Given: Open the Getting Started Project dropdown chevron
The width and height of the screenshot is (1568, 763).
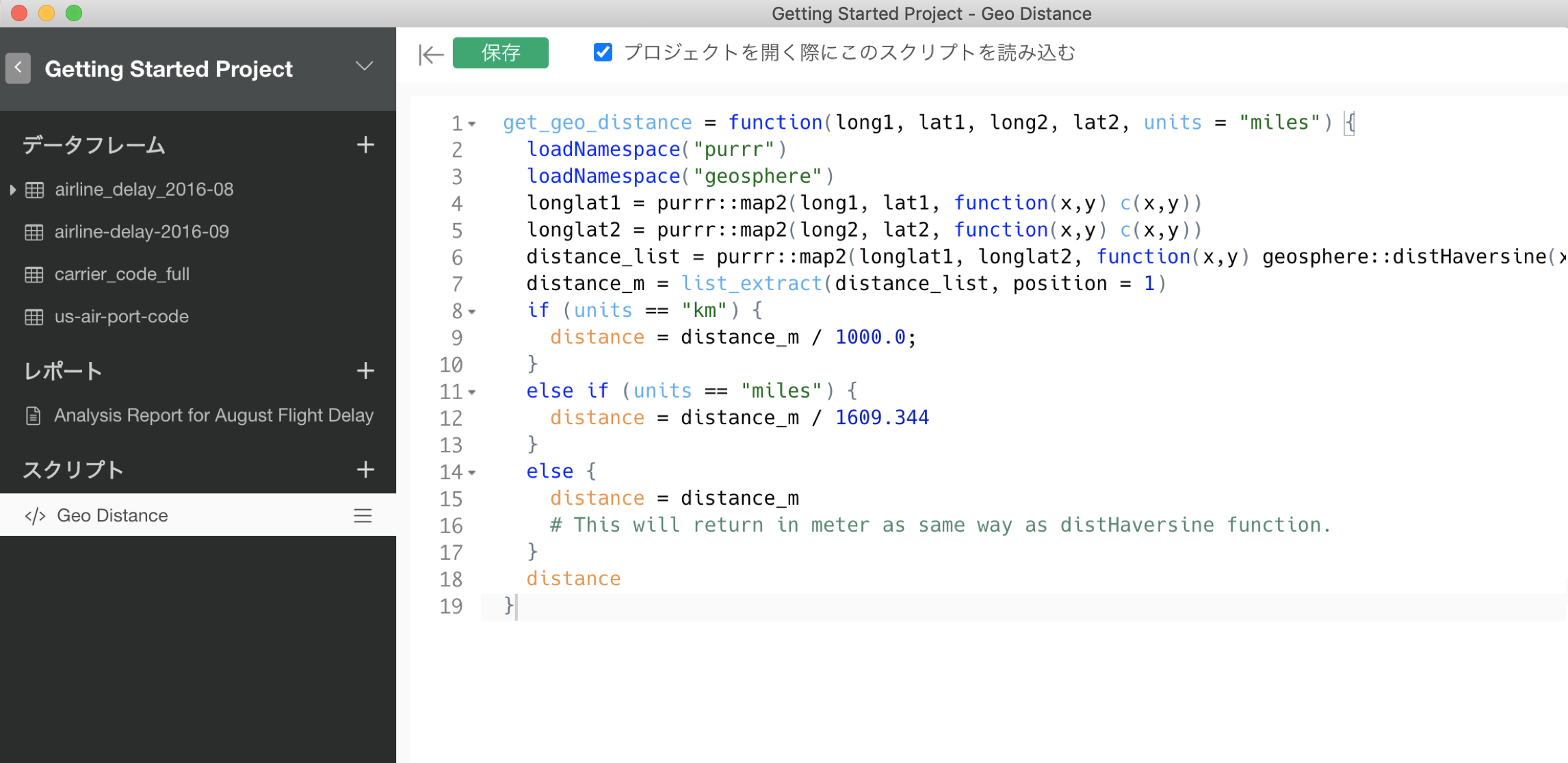Looking at the screenshot, I should [x=365, y=66].
